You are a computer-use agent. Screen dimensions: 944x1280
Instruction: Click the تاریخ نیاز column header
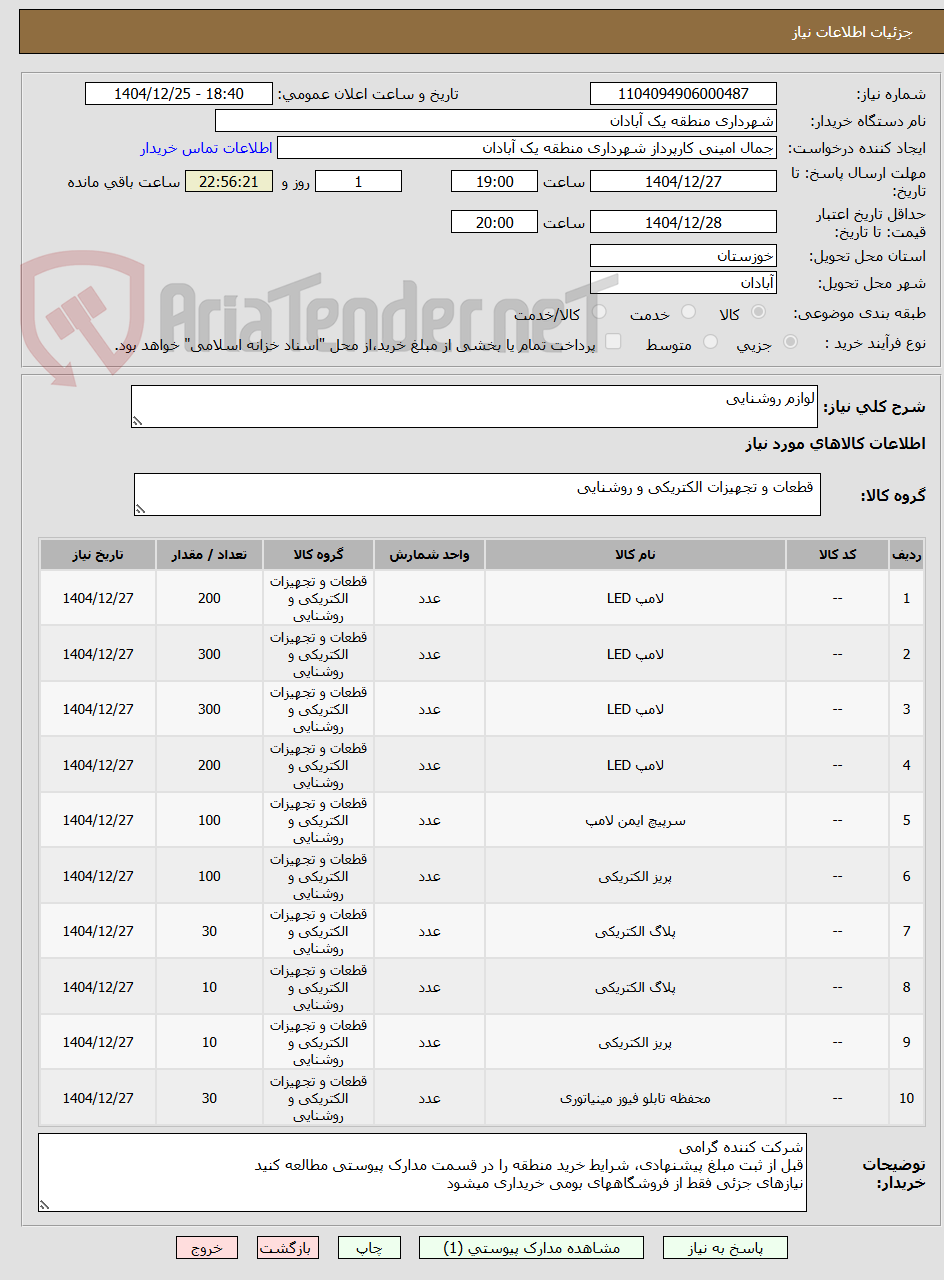click(x=98, y=555)
